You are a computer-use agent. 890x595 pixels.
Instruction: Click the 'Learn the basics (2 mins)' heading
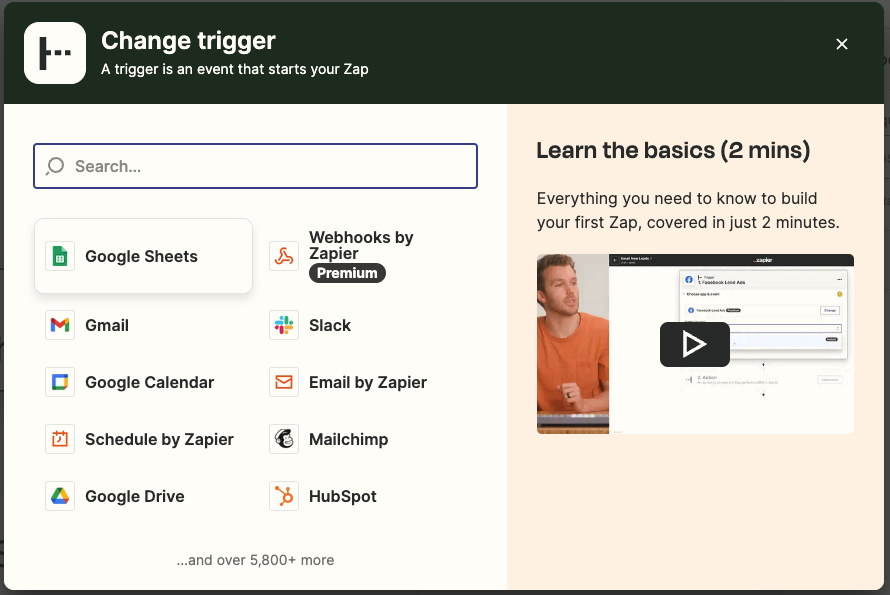click(x=673, y=150)
